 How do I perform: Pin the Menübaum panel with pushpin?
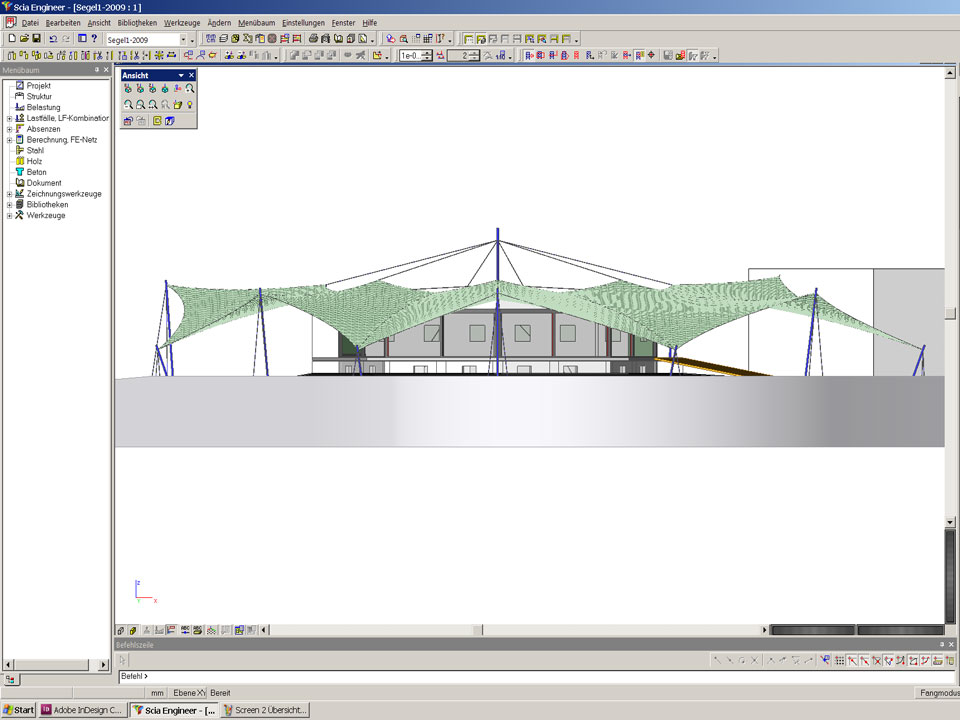tap(97, 70)
